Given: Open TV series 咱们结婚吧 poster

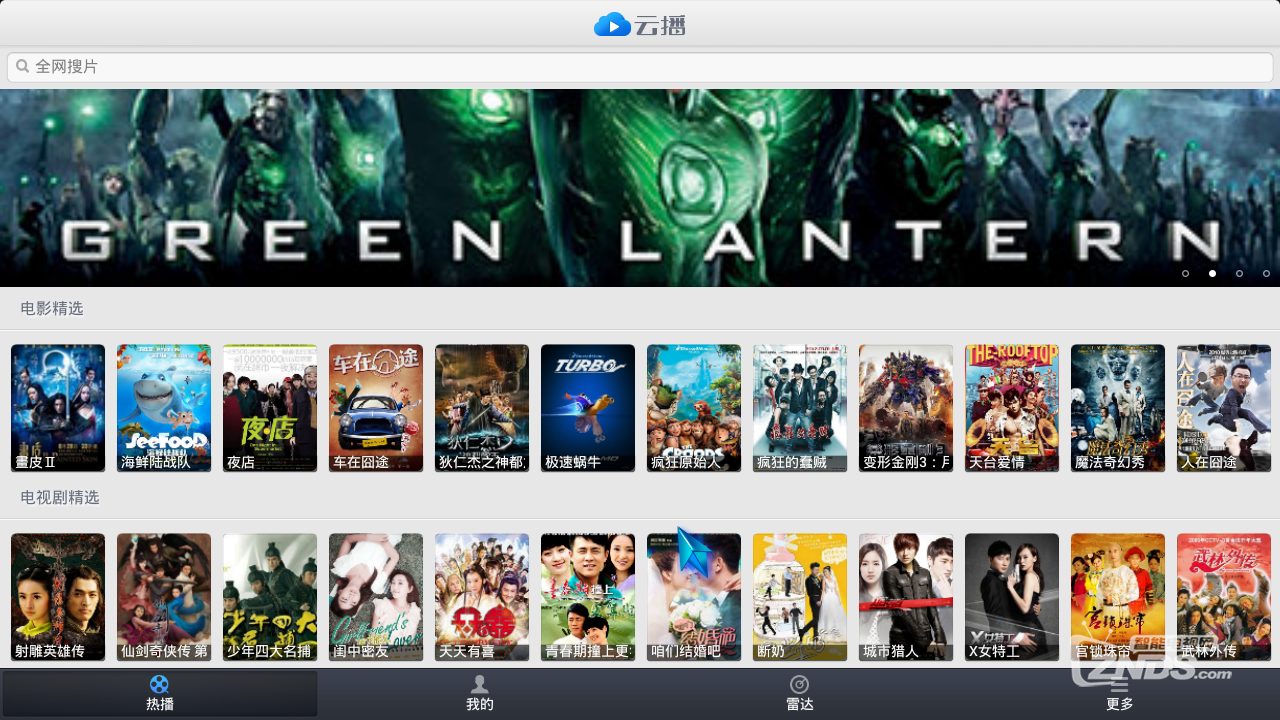Looking at the screenshot, I should 694,597.
